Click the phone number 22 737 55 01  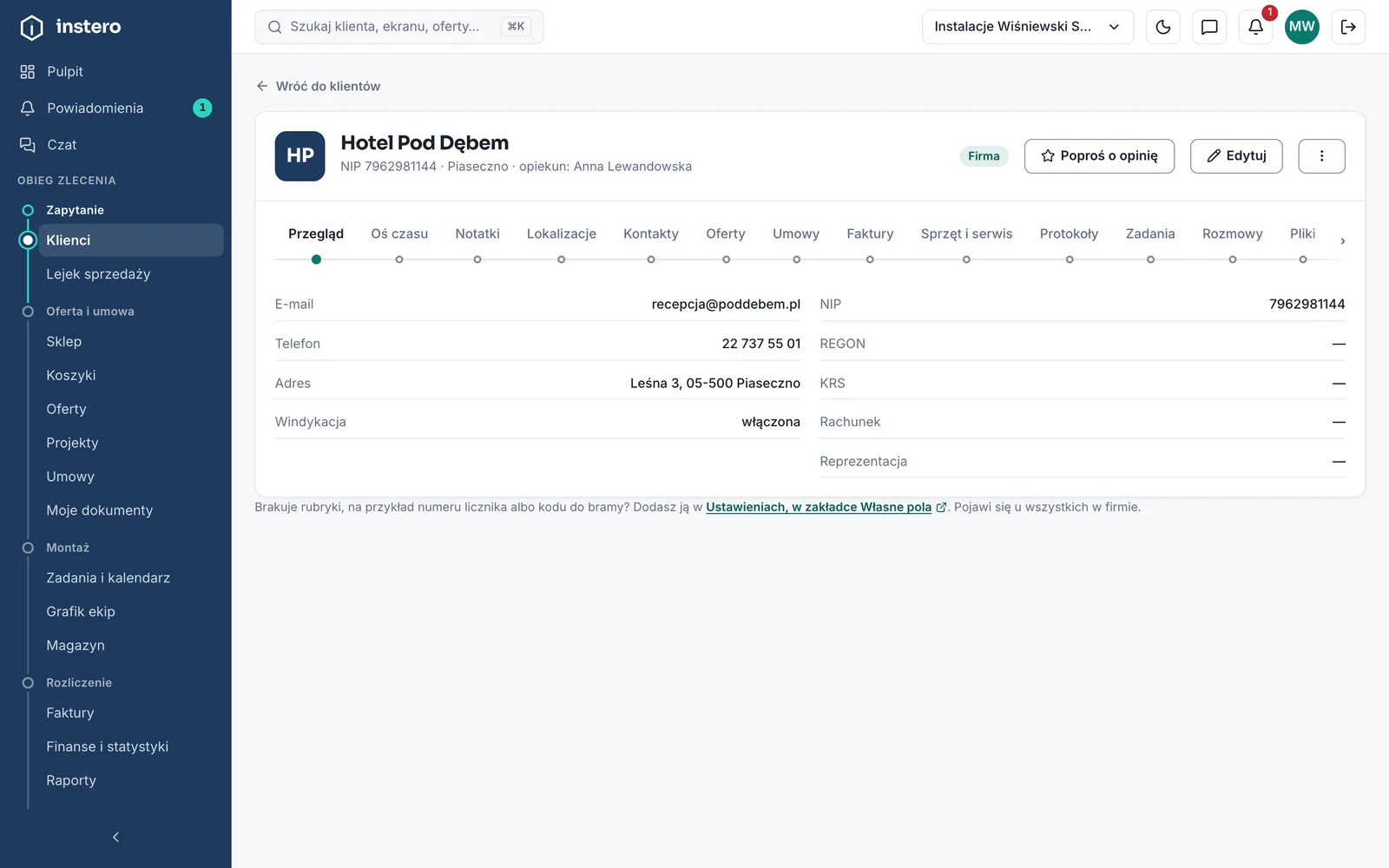[761, 344]
